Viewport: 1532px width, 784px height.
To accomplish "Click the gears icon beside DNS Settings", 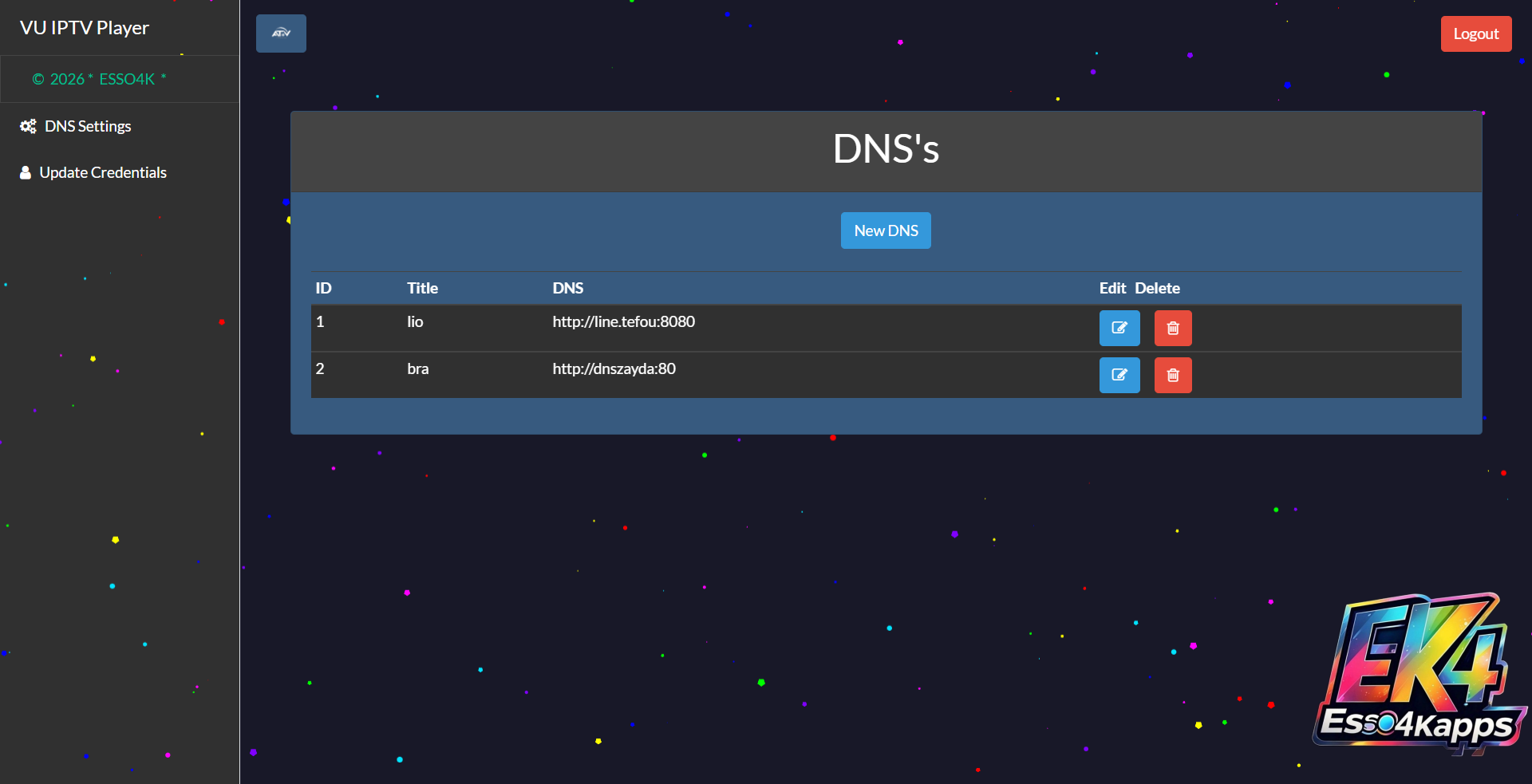I will (28, 127).
